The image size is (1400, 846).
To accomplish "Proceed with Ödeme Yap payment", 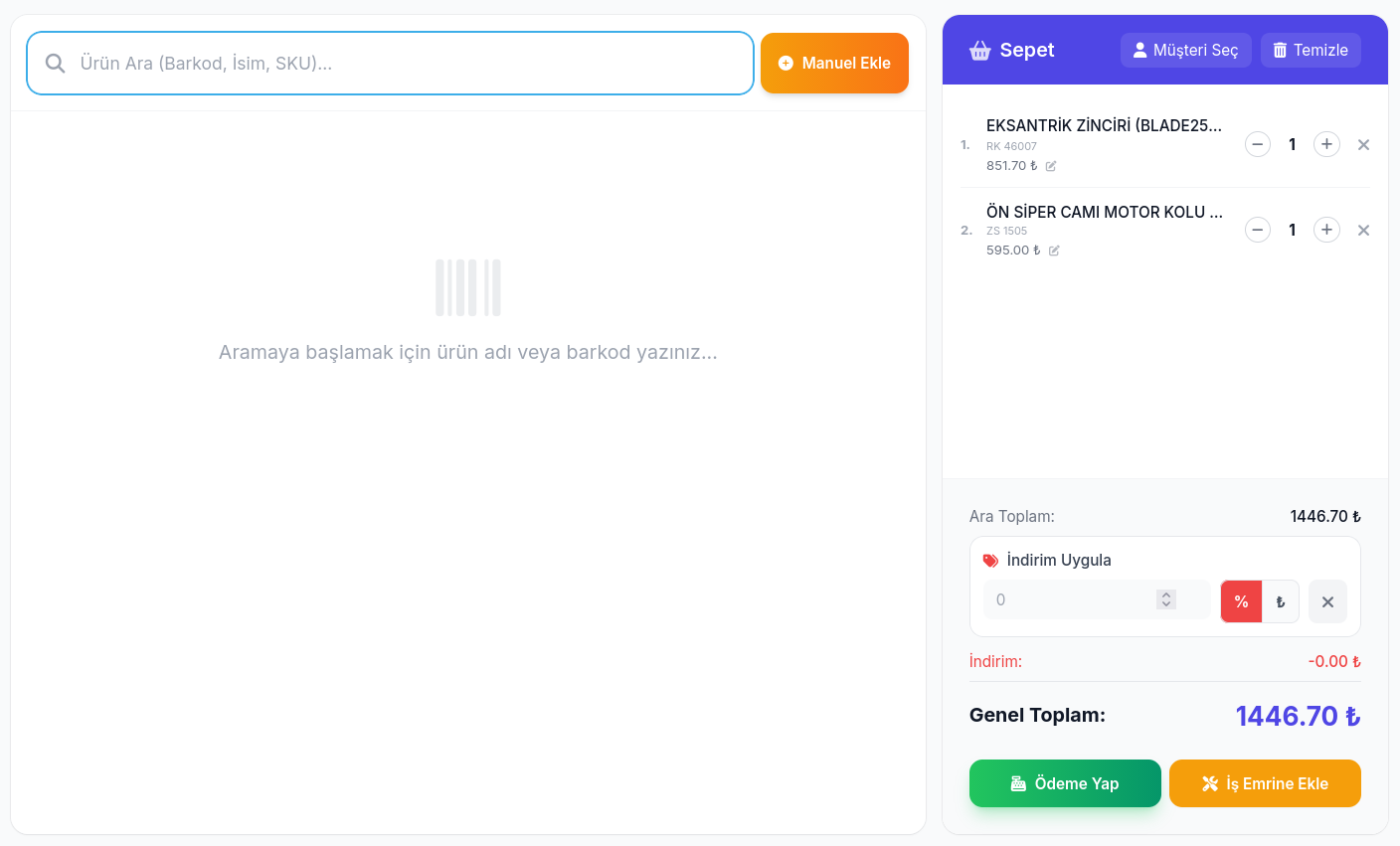I will (x=1065, y=783).
